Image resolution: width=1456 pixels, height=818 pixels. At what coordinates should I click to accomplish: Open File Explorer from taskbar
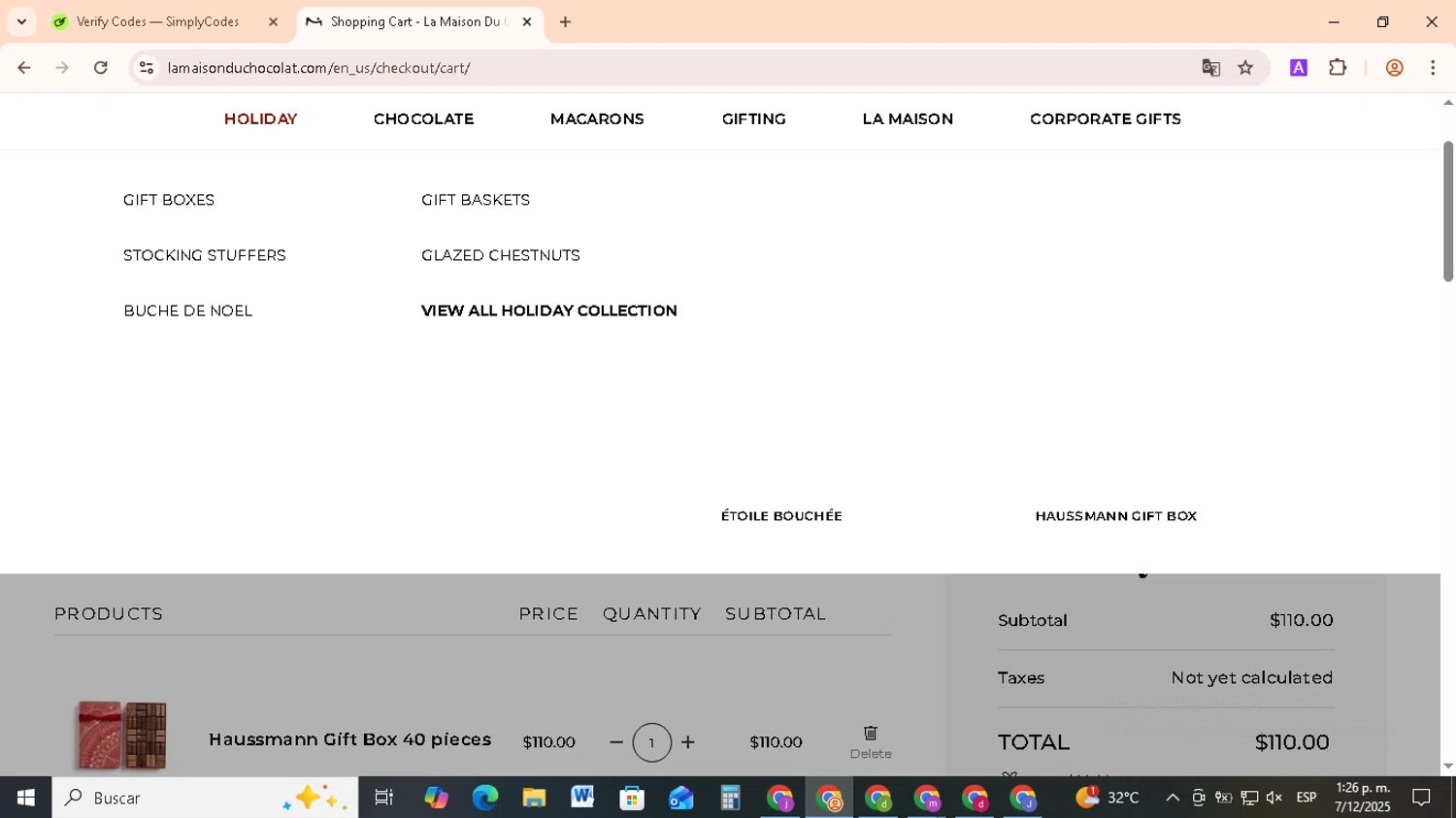534,798
